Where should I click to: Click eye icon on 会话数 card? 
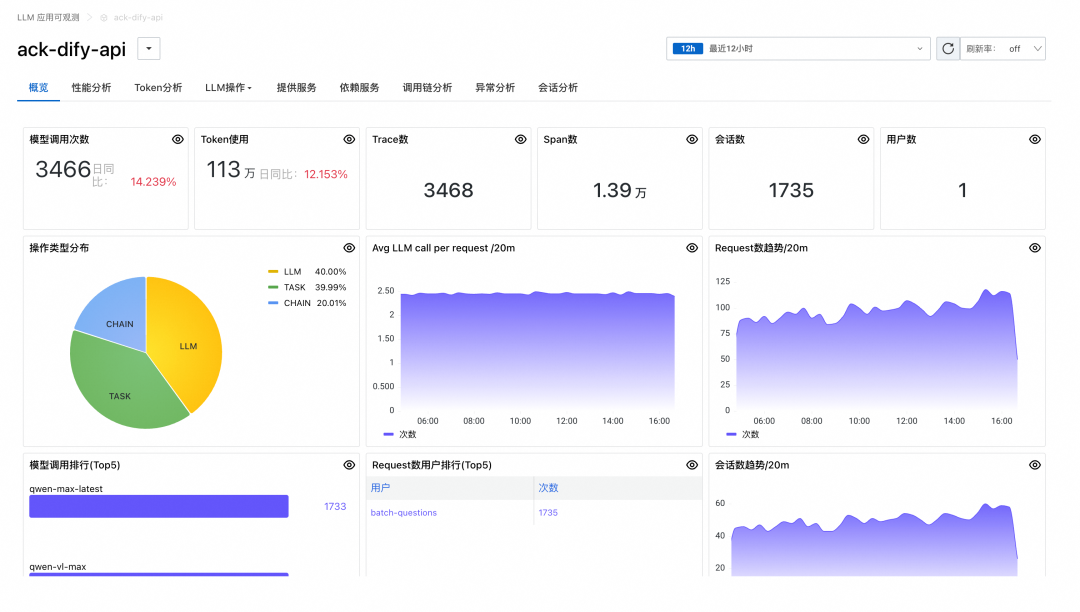click(864, 140)
